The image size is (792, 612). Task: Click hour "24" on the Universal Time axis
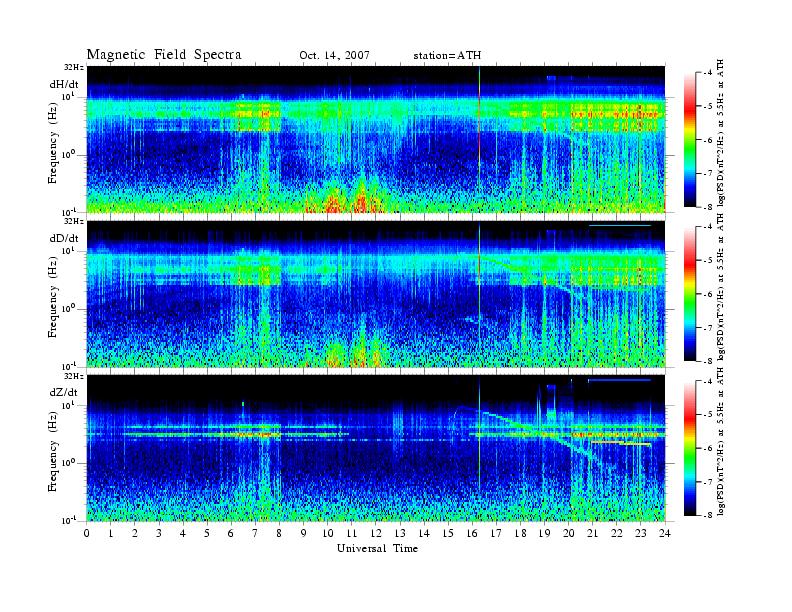(665, 533)
